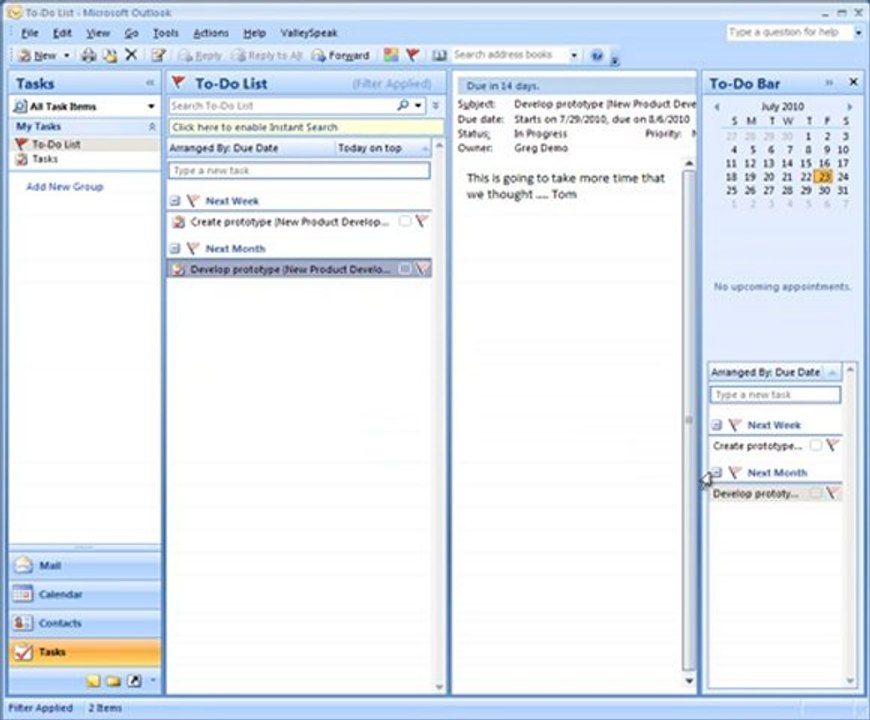
Task: Click the Delete X icon in toolbar
Action: click(x=131, y=54)
